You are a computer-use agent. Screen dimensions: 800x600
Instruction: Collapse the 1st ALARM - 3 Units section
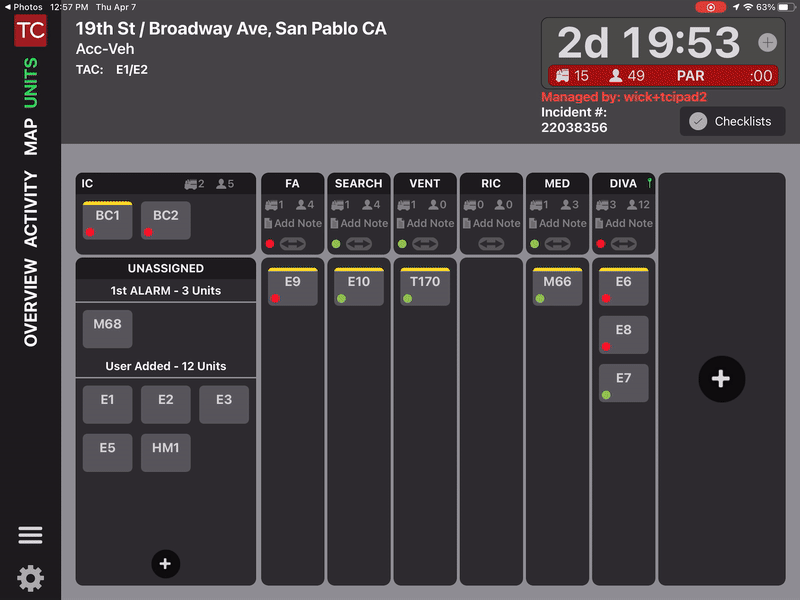coord(166,290)
